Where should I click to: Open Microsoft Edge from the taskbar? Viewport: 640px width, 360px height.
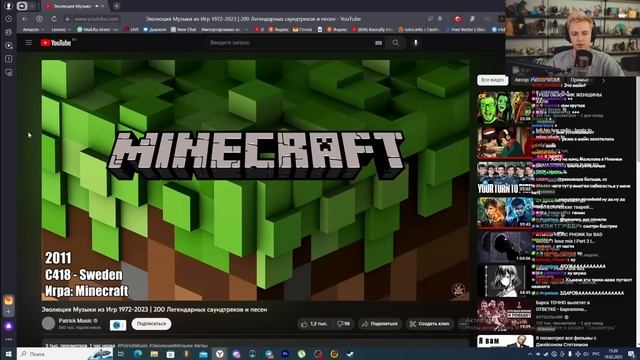(138, 354)
